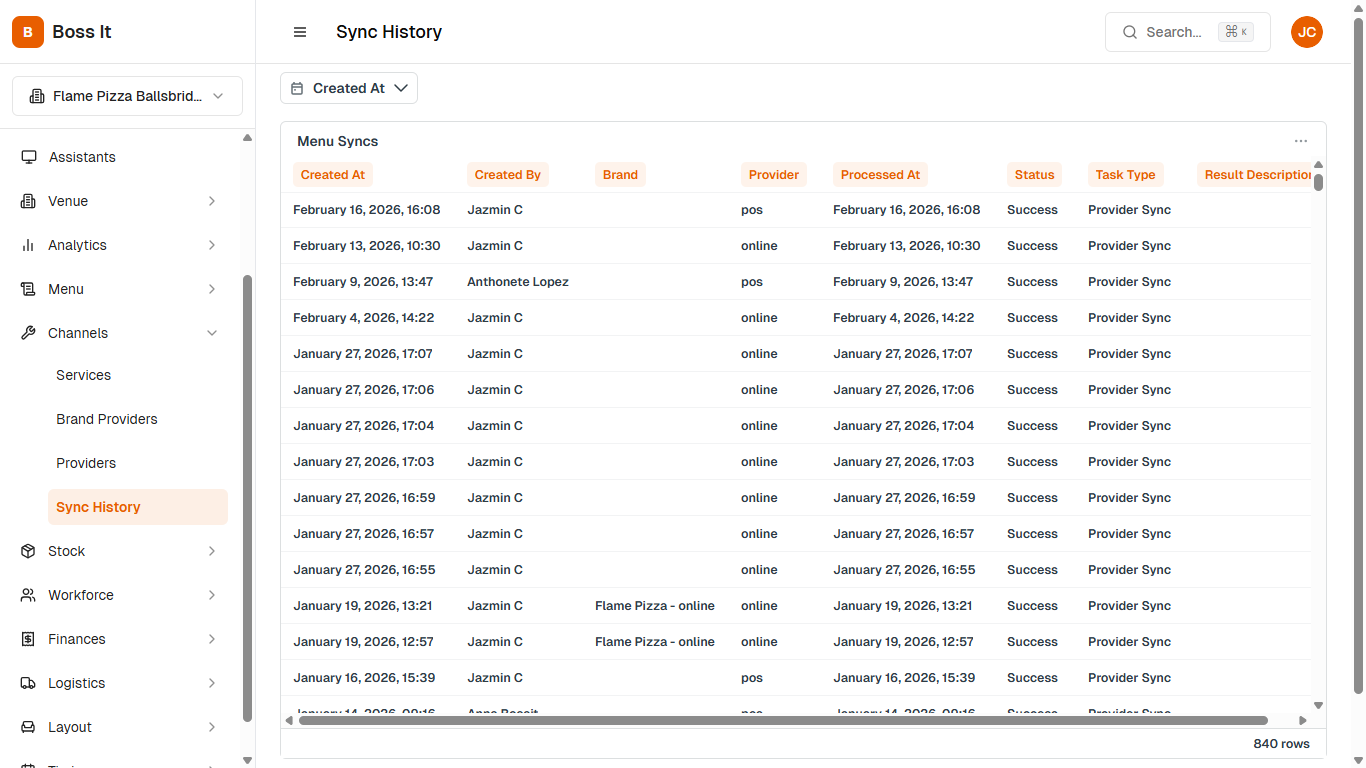Viewport: 1366px width, 768px height.
Task: Open the JC user avatar
Action: (1306, 32)
